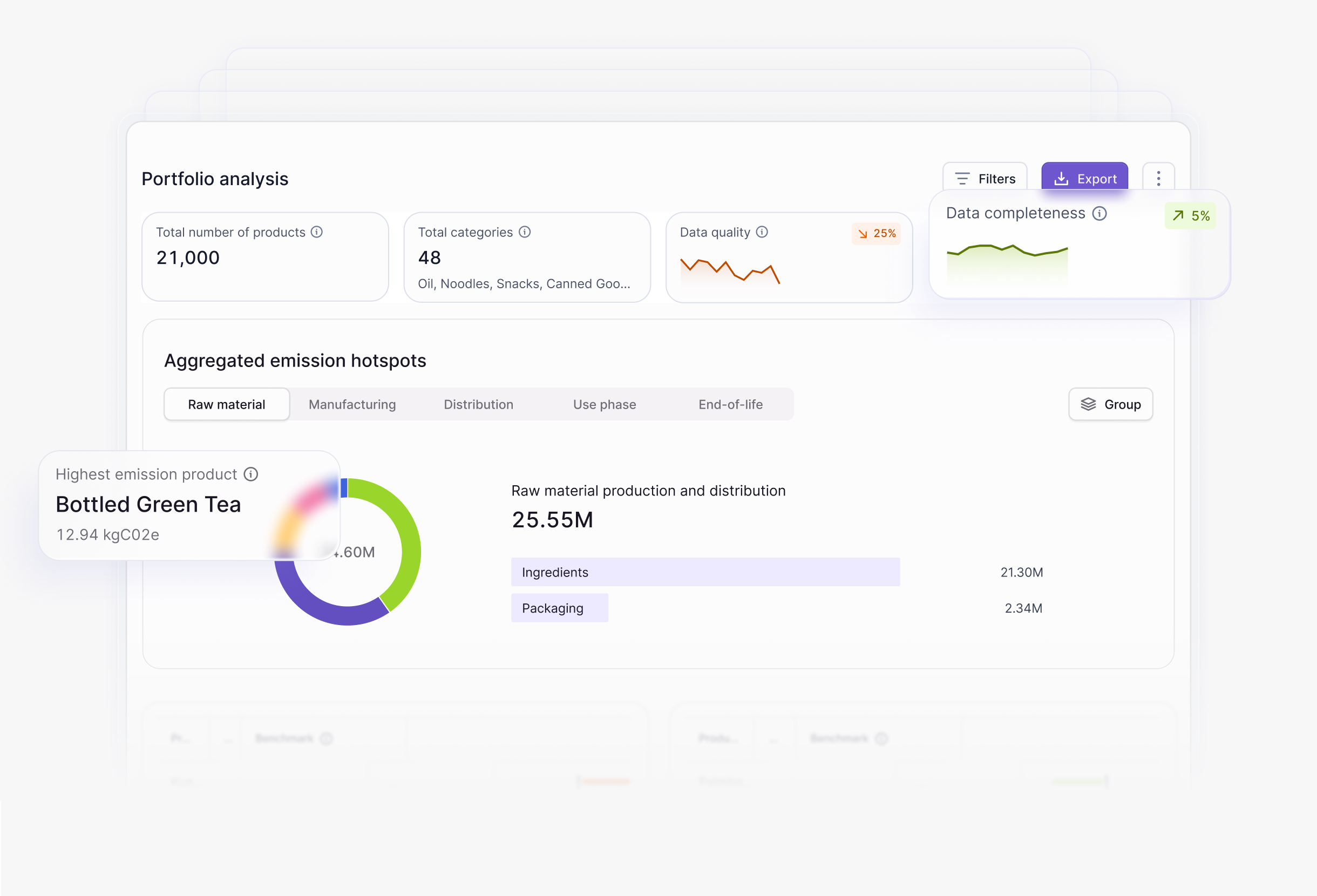Open the three-dot more options menu

tap(1158, 179)
